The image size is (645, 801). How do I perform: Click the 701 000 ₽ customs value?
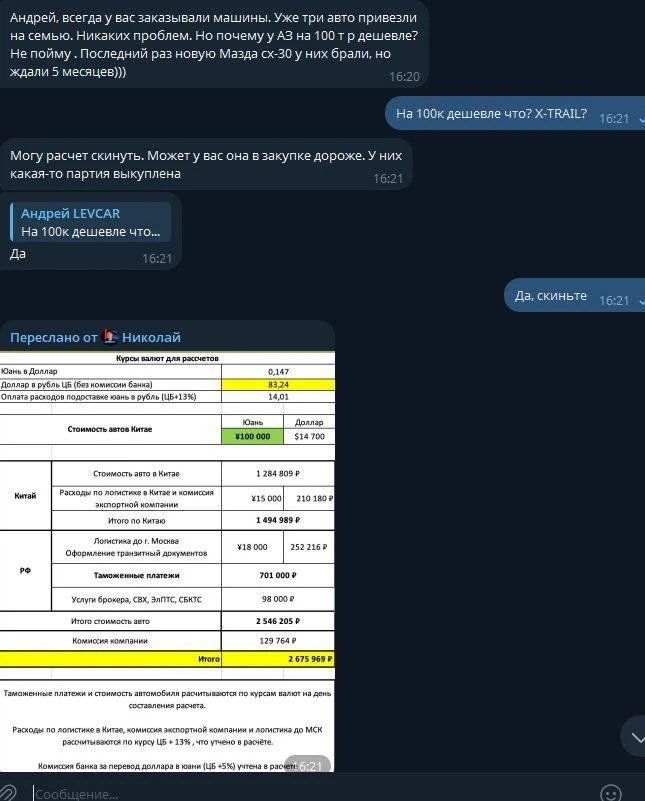pyautogui.click(x=278, y=575)
